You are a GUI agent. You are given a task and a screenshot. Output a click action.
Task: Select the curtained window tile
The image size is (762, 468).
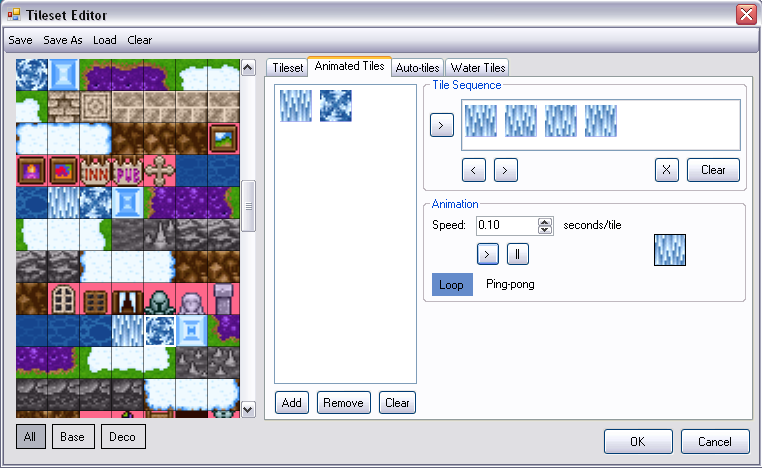coord(127,299)
